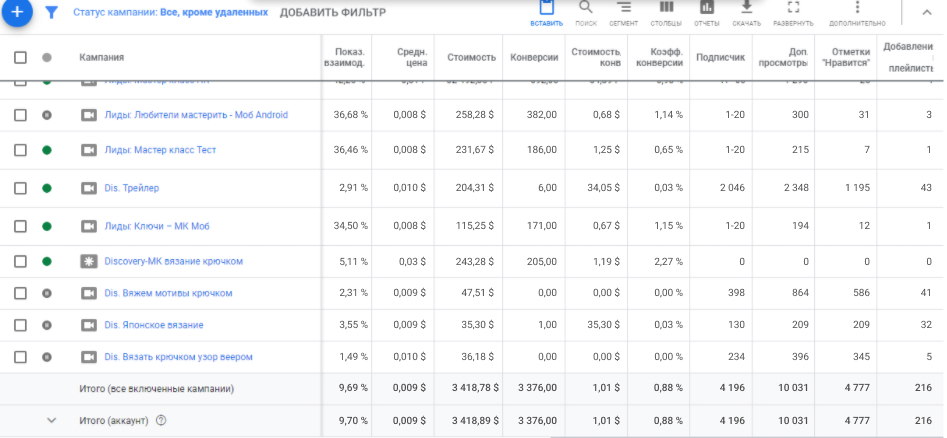Image resolution: width=947 pixels, height=438 pixels.
Task: Check the Dis. Японское вязание checkbox
Action: [x=20, y=325]
